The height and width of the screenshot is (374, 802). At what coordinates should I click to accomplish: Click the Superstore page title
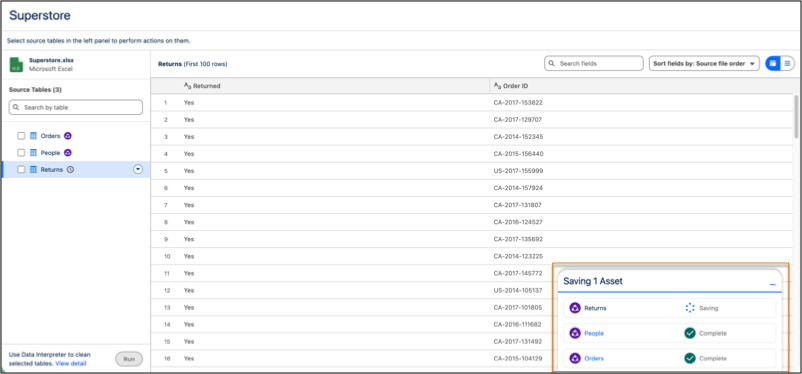[40, 15]
